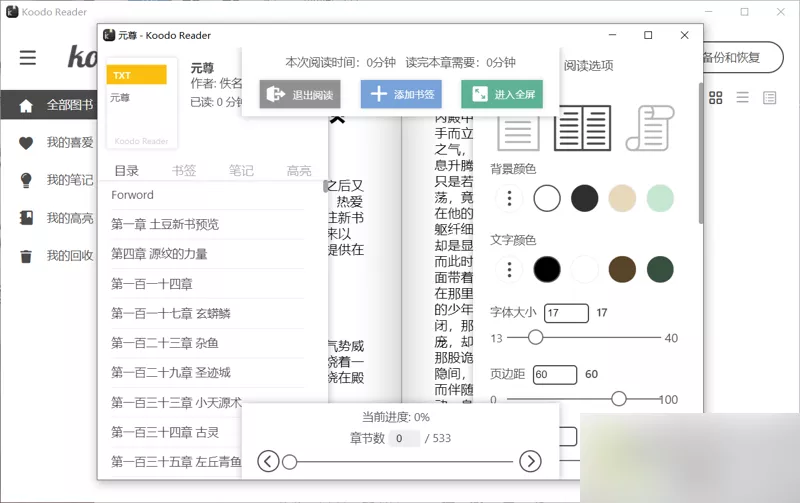
Task: Switch main library to list view
Action: click(x=742, y=97)
